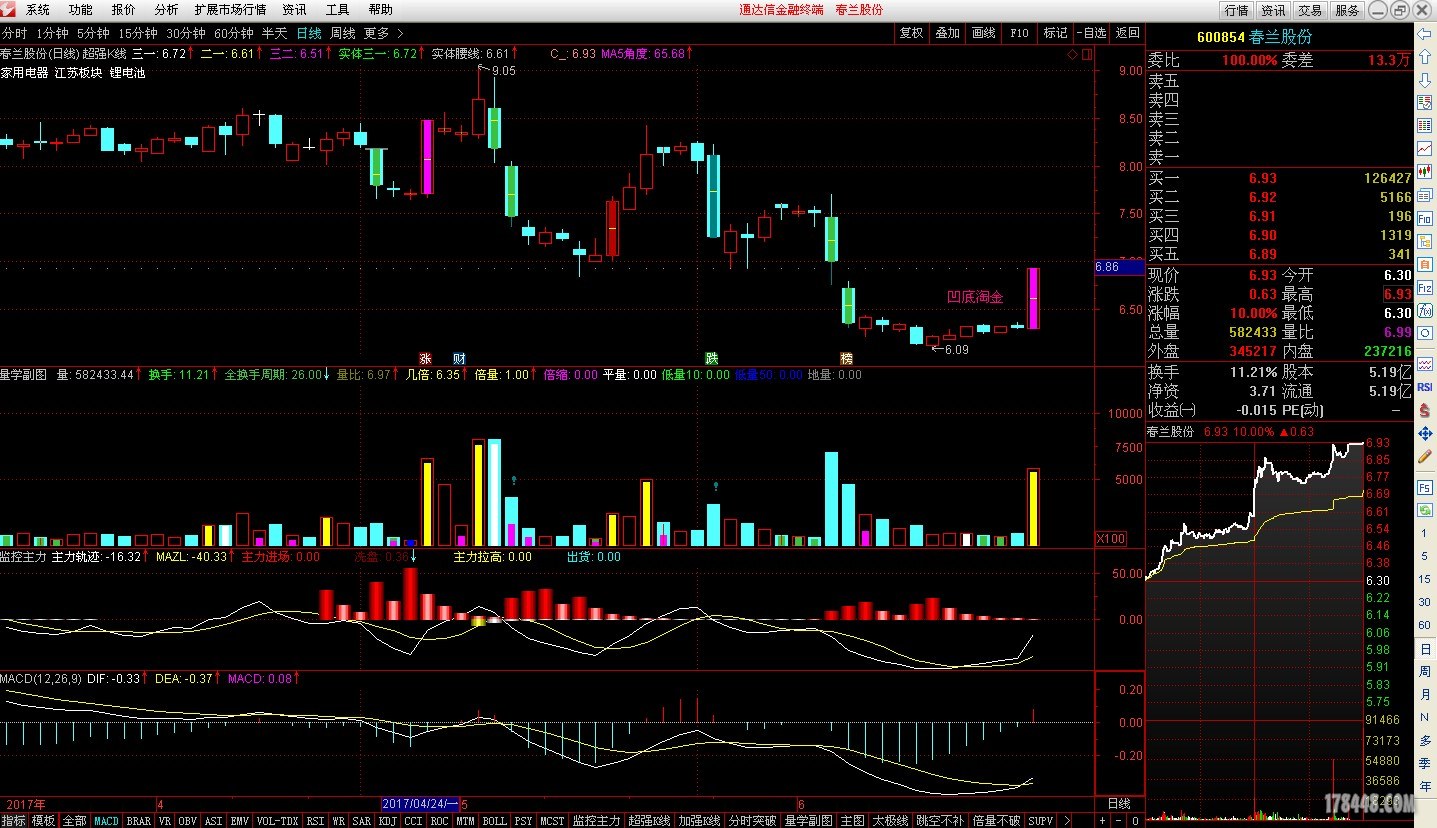1437x828 pixels.
Task: Click the back arrow in right toolbar
Action: 1424,34
